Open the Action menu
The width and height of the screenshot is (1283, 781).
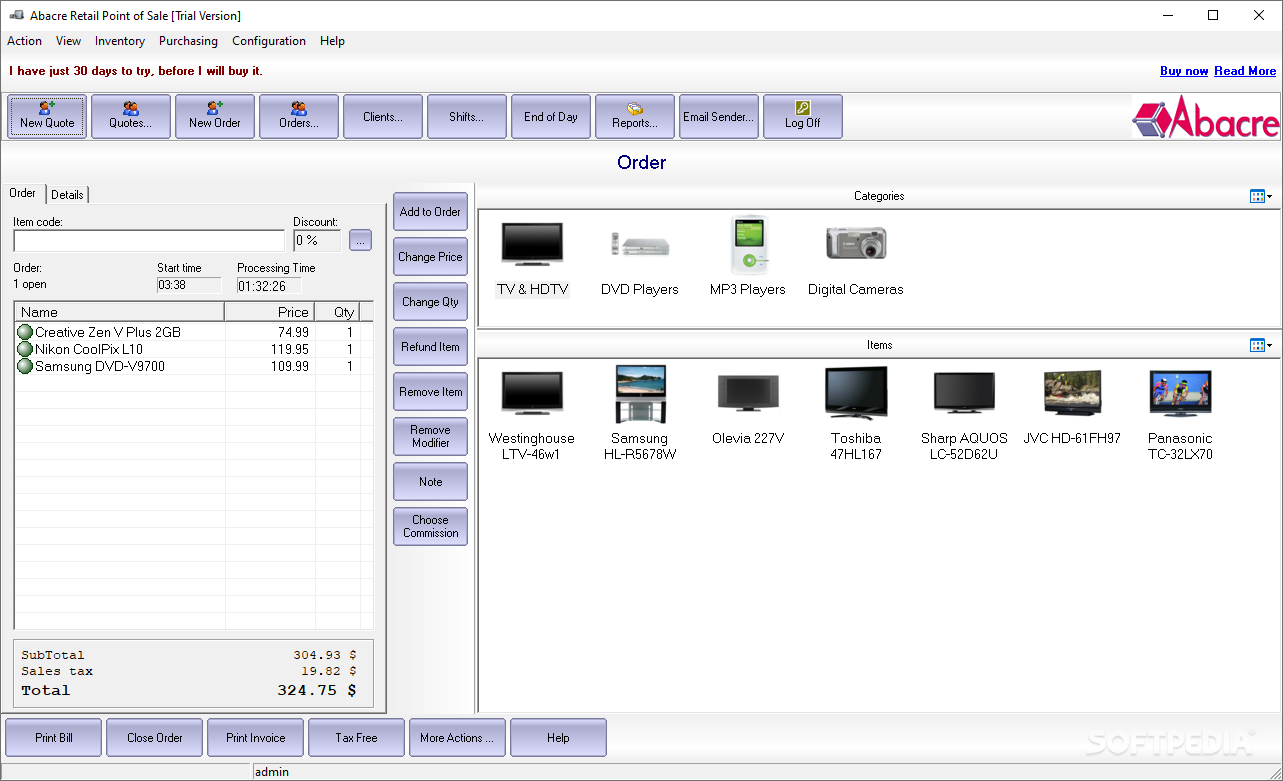pyautogui.click(x=24, y=41)
